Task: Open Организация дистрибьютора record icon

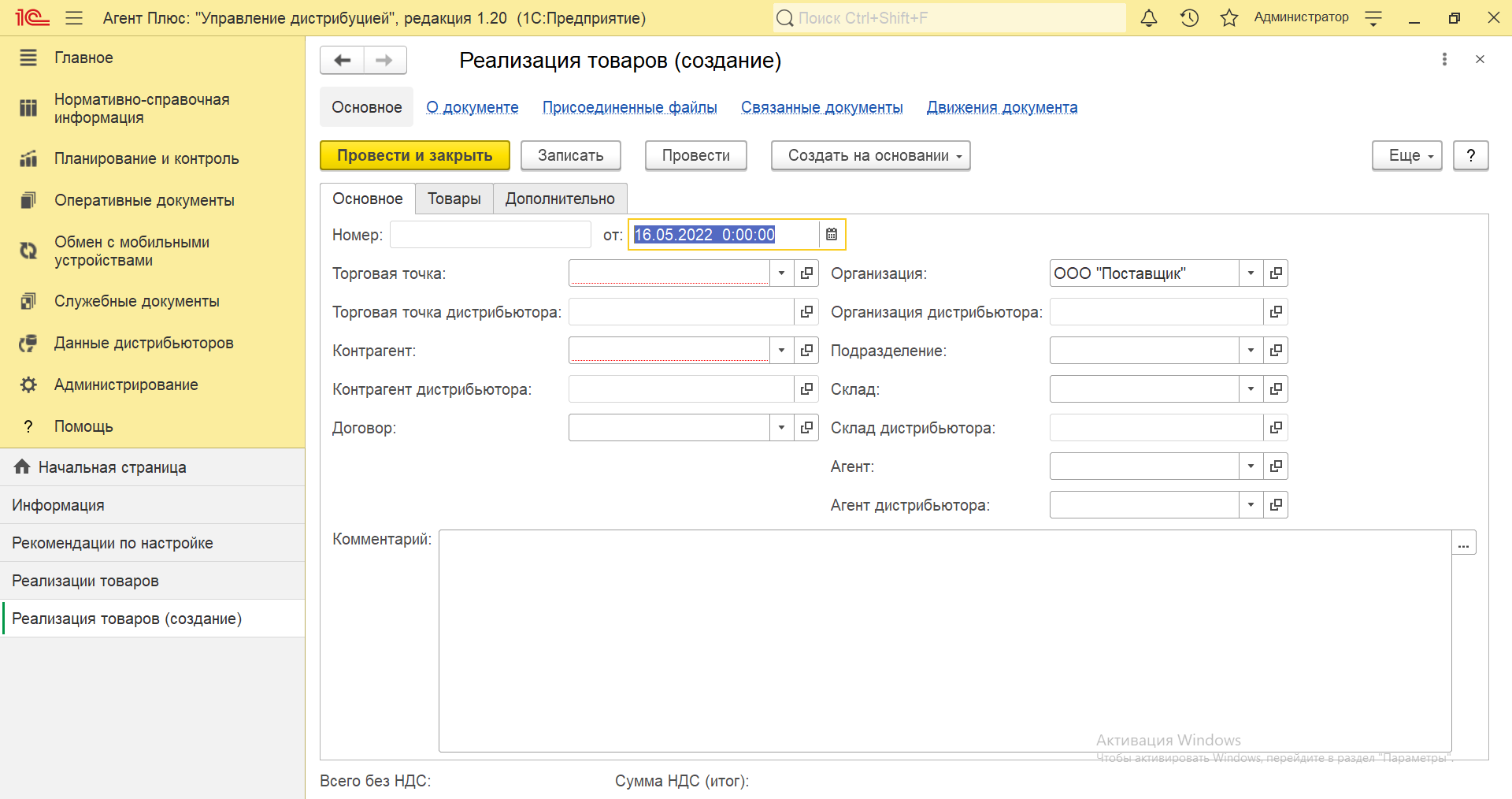Action: coord(1276,312)
